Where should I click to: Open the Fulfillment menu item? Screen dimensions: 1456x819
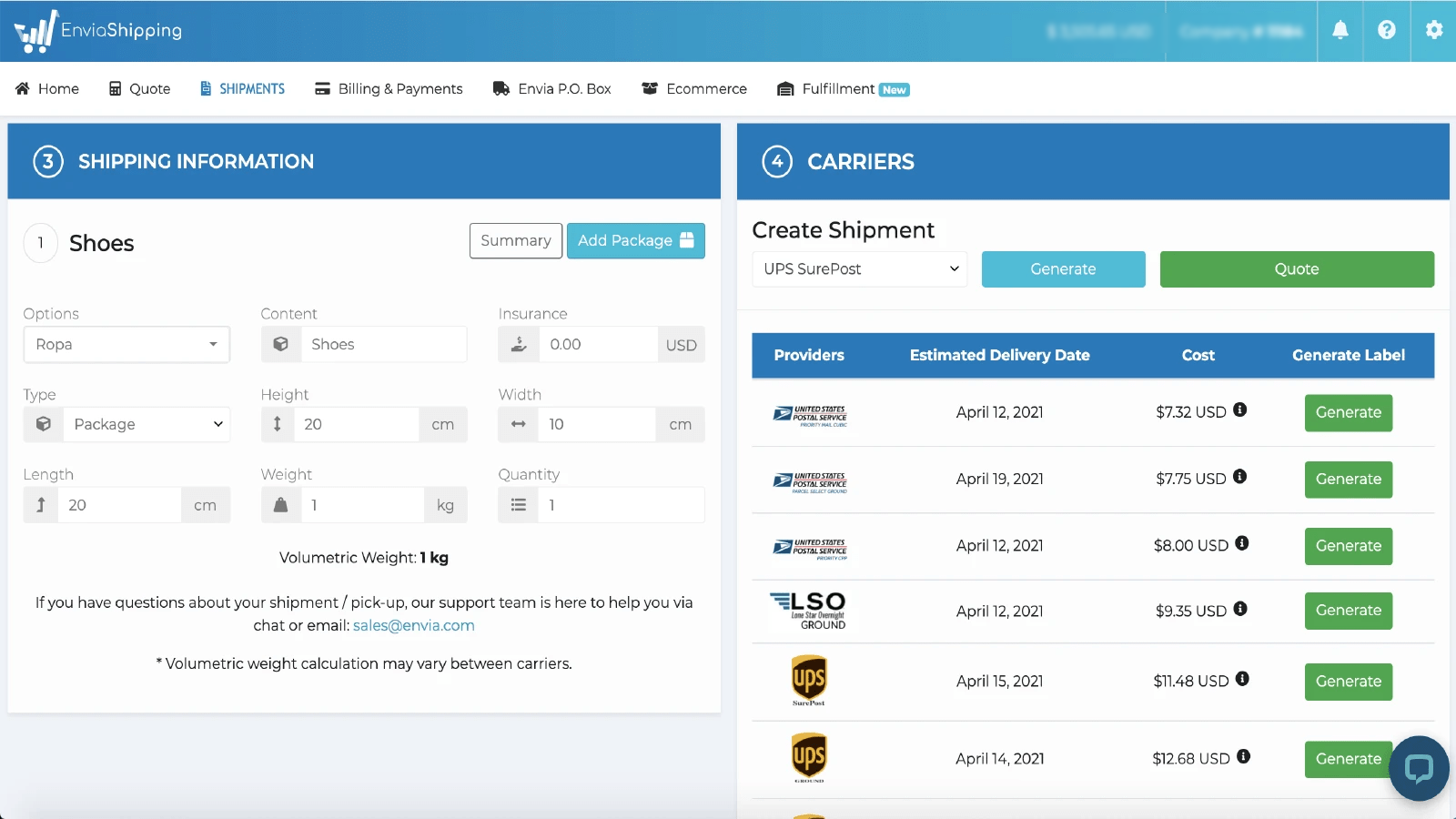tap(843, 88)
